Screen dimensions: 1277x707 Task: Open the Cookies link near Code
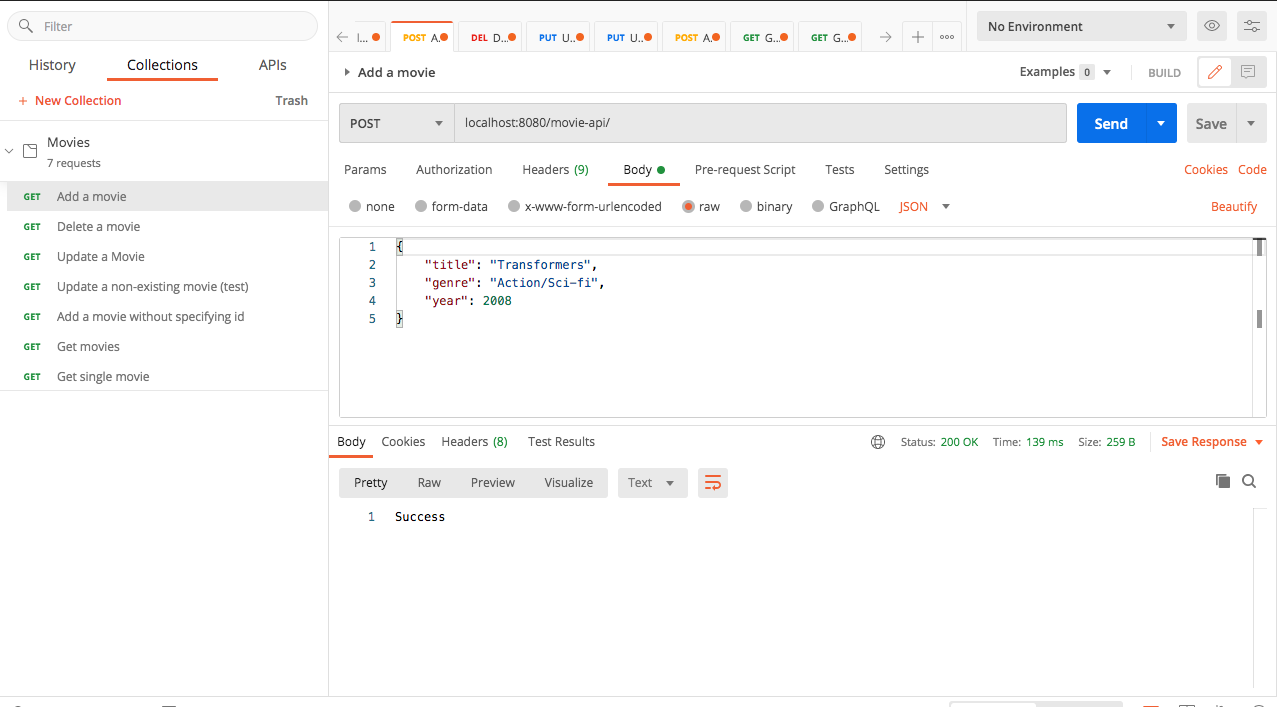click(x=1206, y=170)
